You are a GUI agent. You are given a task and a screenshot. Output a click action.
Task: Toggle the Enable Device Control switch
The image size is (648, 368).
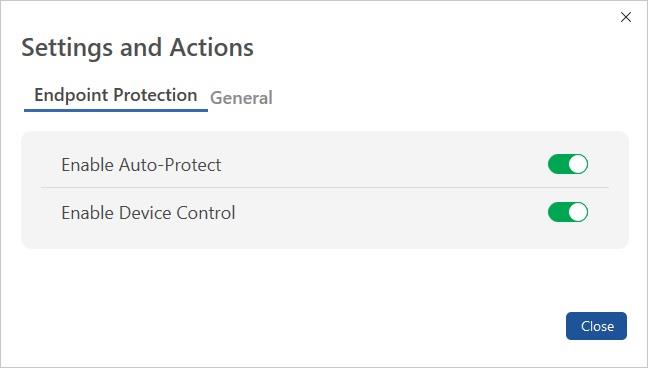[x=568, y=212]
